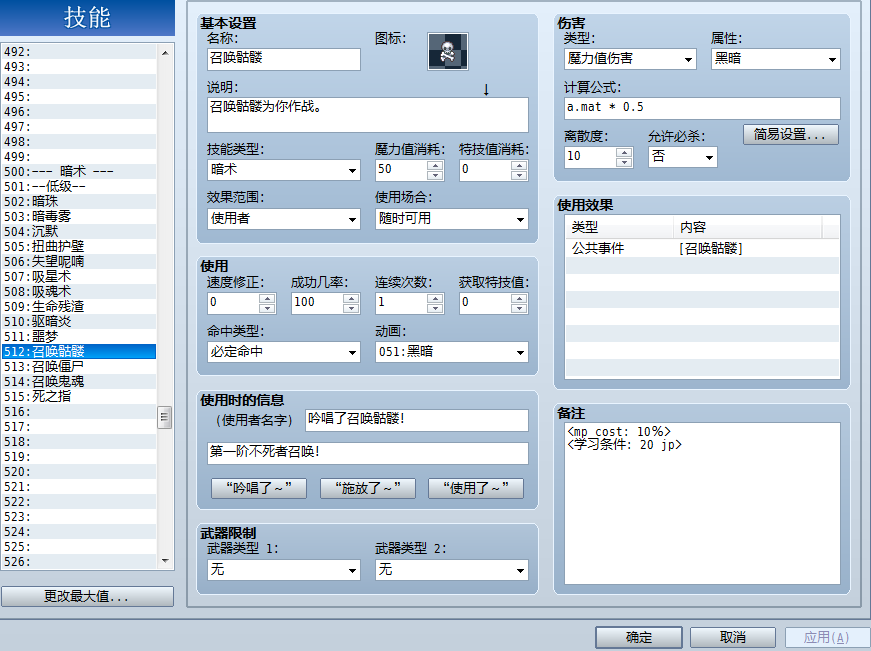
Task: Select skill 515:死之指
Action: [79, 397]
